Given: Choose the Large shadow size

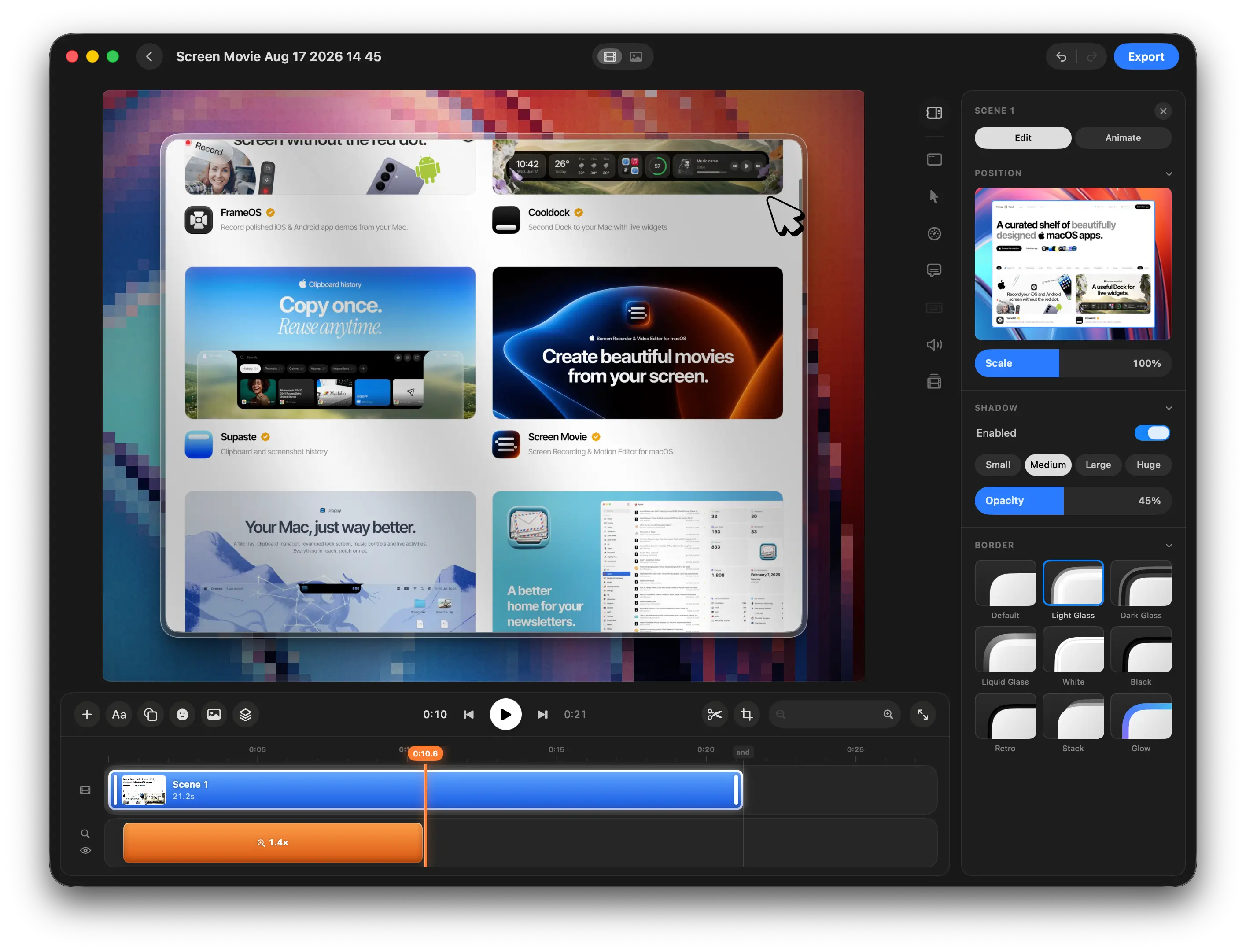Looking at the screenshot, I should coord(1098,465).
